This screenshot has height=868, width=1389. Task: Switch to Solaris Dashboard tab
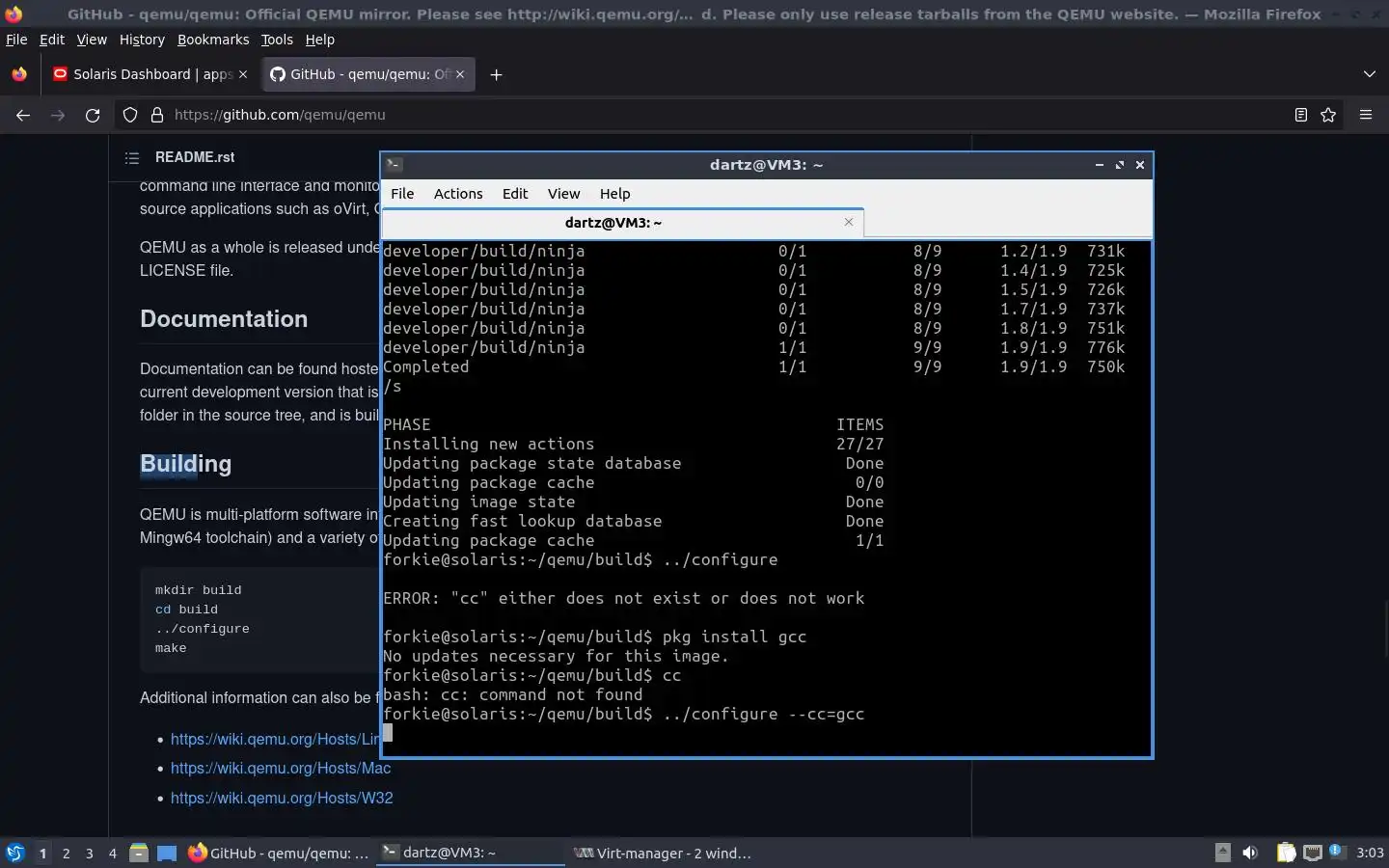[x=150, y=74]
